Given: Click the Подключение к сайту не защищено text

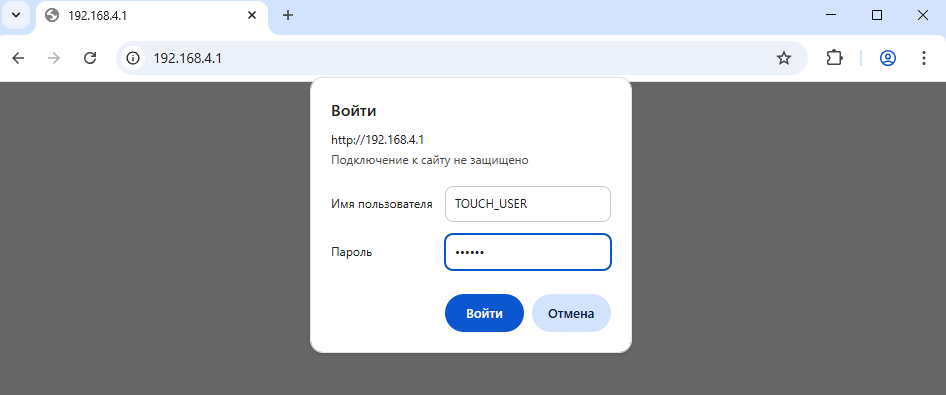Looking at the screenshot, I should (x=430, y=160).
